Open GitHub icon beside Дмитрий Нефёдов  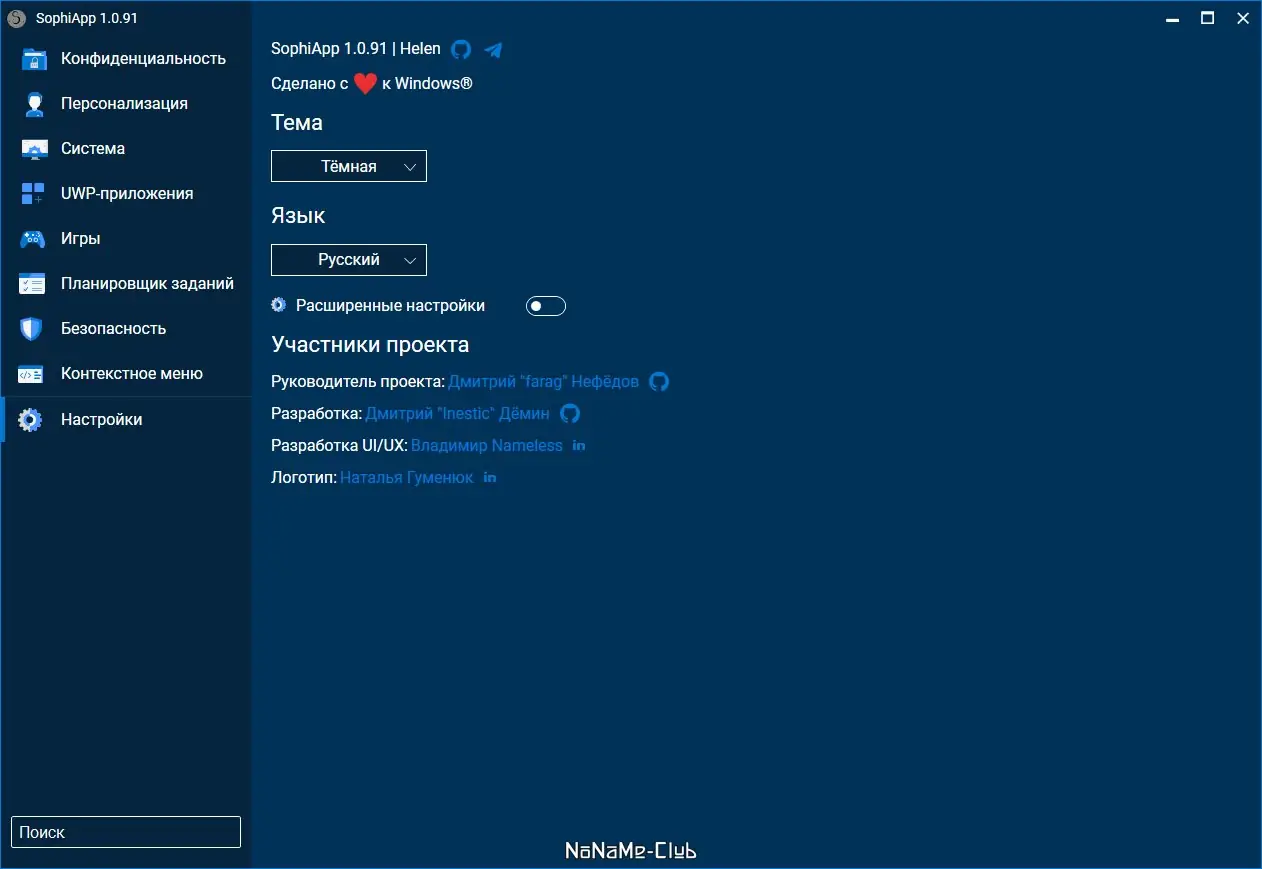click(x=659, y=382)
